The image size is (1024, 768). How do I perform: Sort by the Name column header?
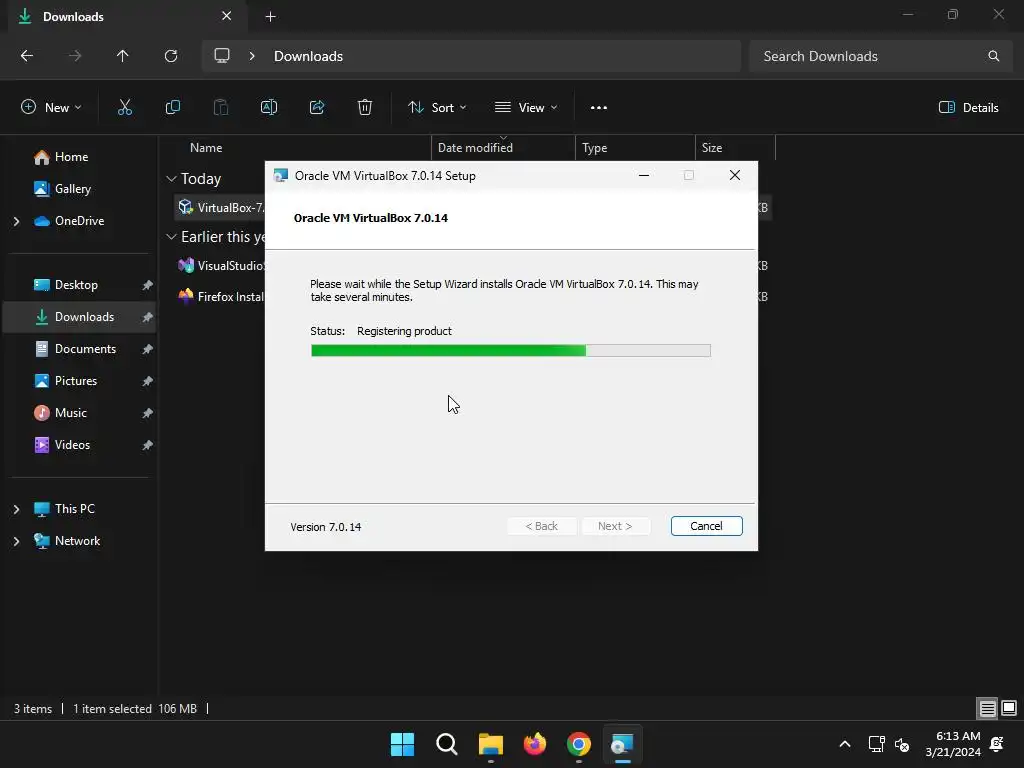[x=206, y=148]
